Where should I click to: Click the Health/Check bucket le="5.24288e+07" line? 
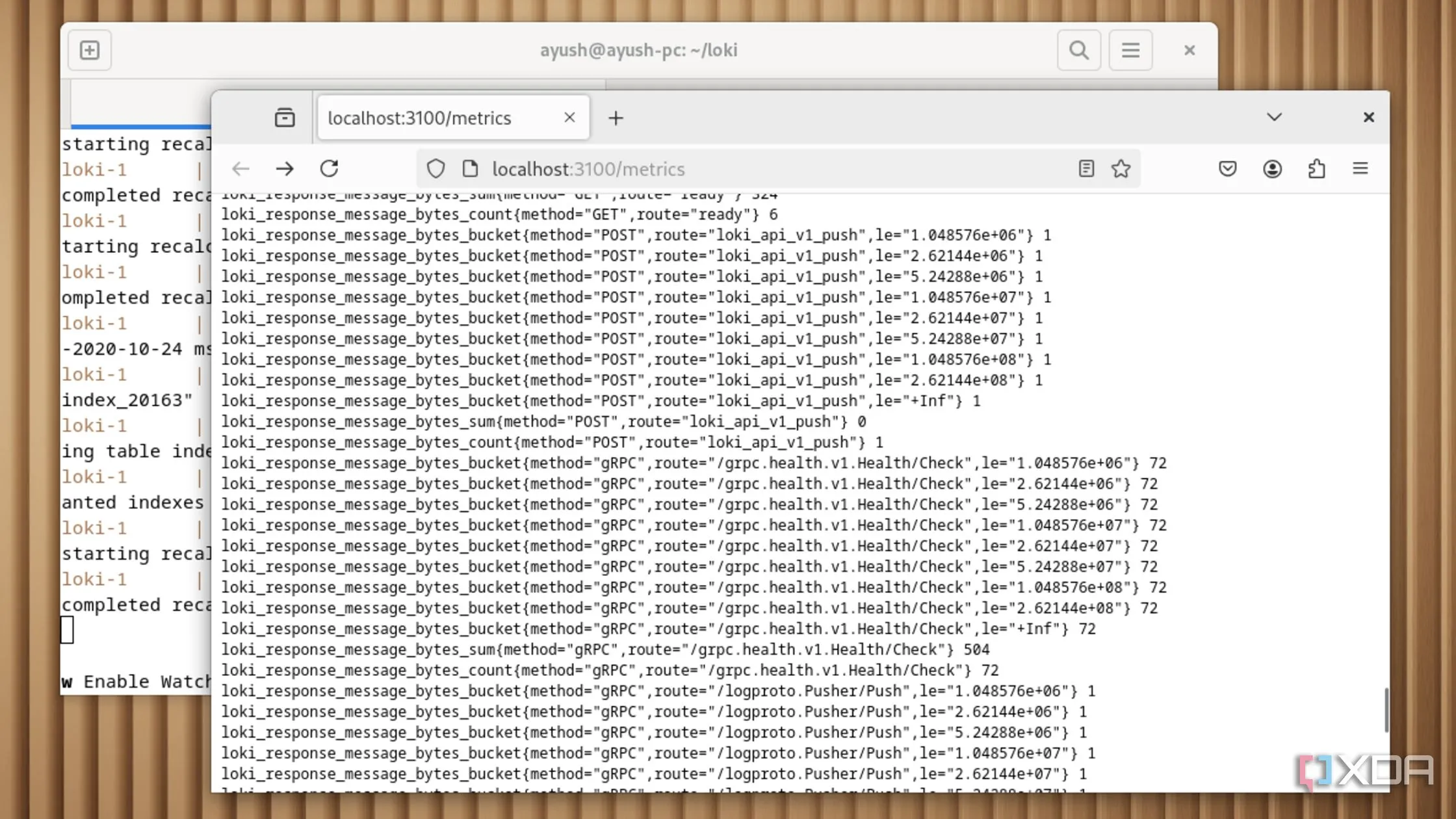click(x=690, y=567)
